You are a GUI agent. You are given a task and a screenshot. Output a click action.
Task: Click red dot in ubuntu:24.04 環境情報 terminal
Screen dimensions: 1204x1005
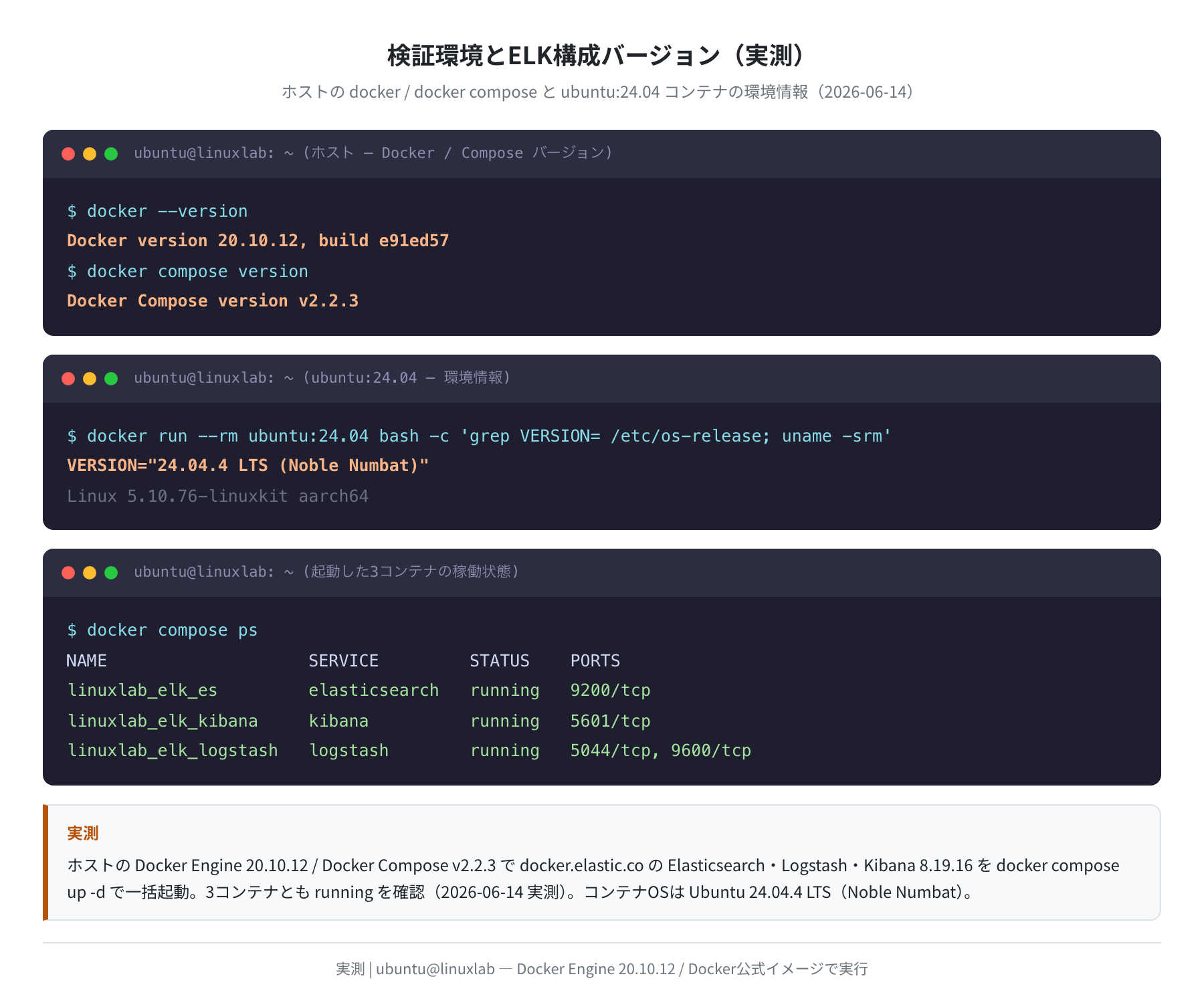(68, 379)
